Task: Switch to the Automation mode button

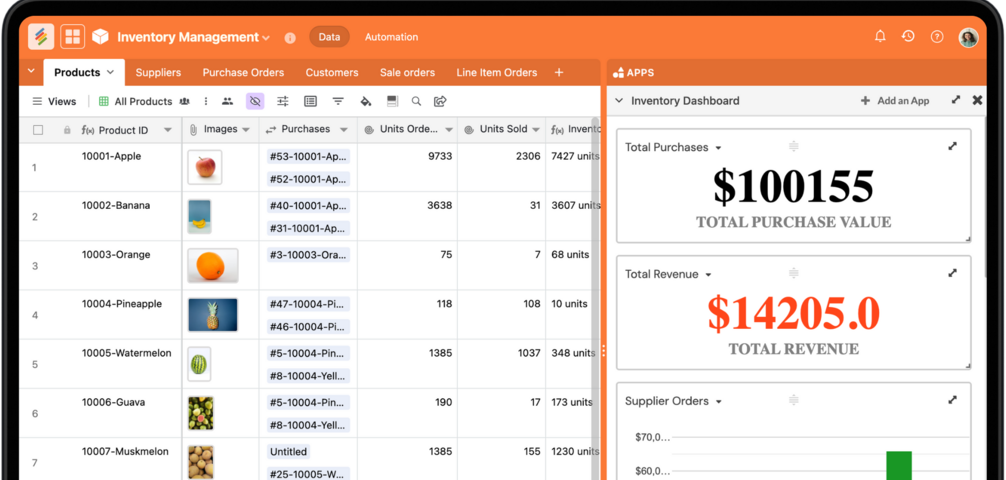Action: coord(391,37)
